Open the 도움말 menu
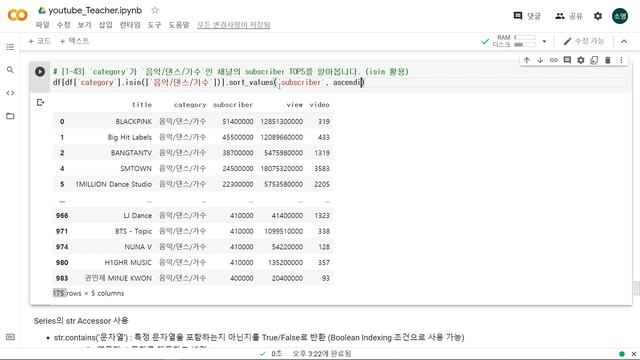Image resolution: width=640 pixels, height=360 pixels. (179, 25)
